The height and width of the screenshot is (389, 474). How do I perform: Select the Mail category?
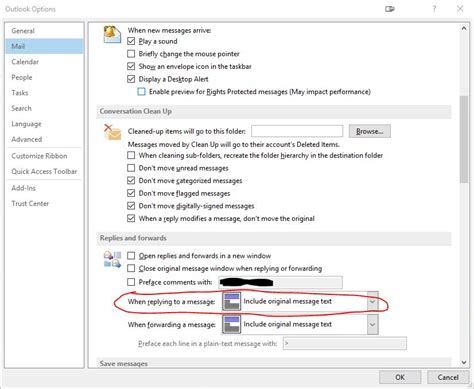tap(45, 46)
